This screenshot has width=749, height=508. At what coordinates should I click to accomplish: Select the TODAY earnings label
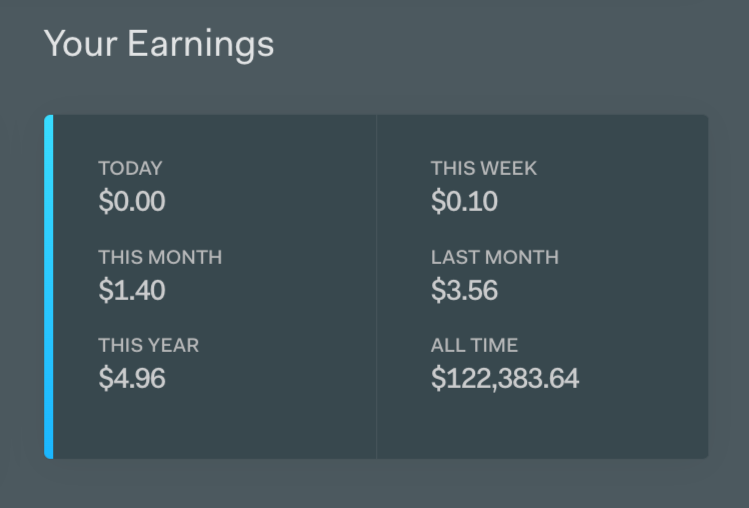coord(130,168)
